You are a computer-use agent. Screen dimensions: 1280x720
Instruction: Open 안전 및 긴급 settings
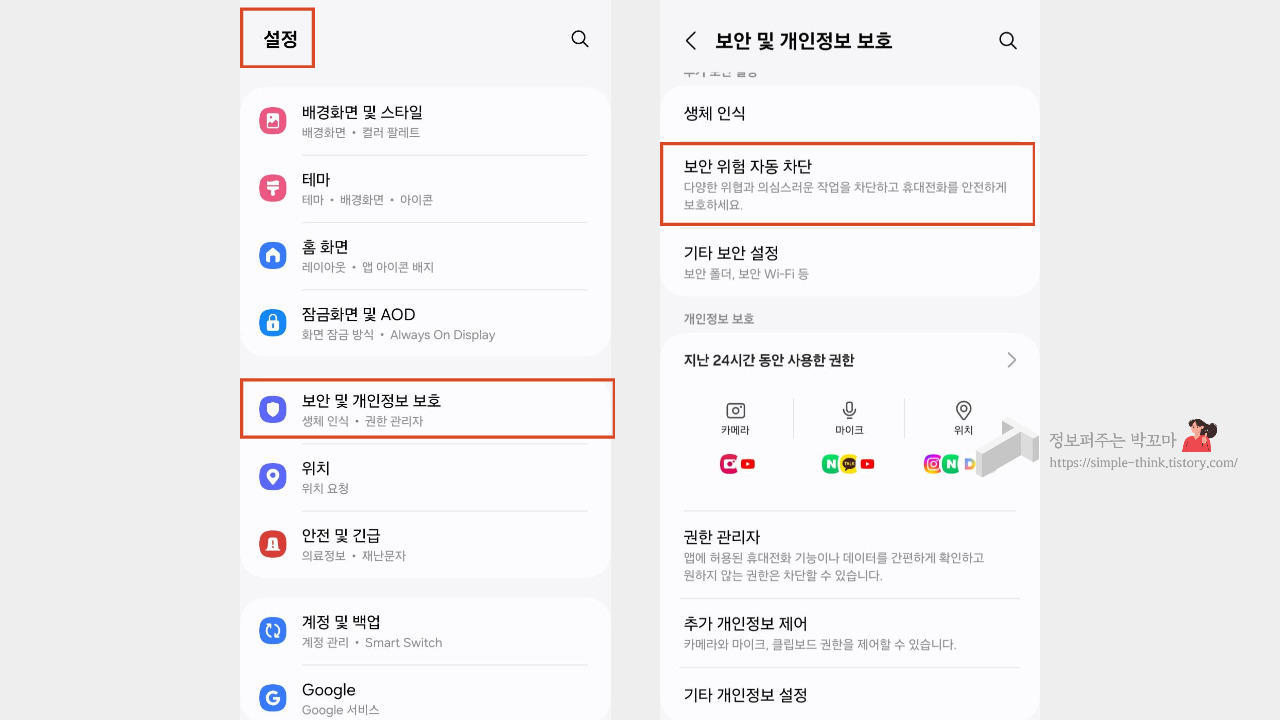click(426, 544)
